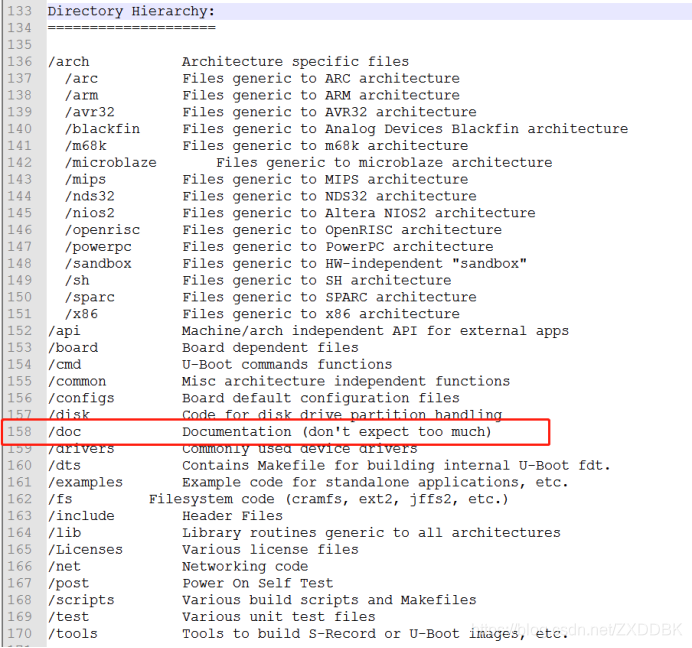Click the '/api' directory name

(x=64, y=331)
